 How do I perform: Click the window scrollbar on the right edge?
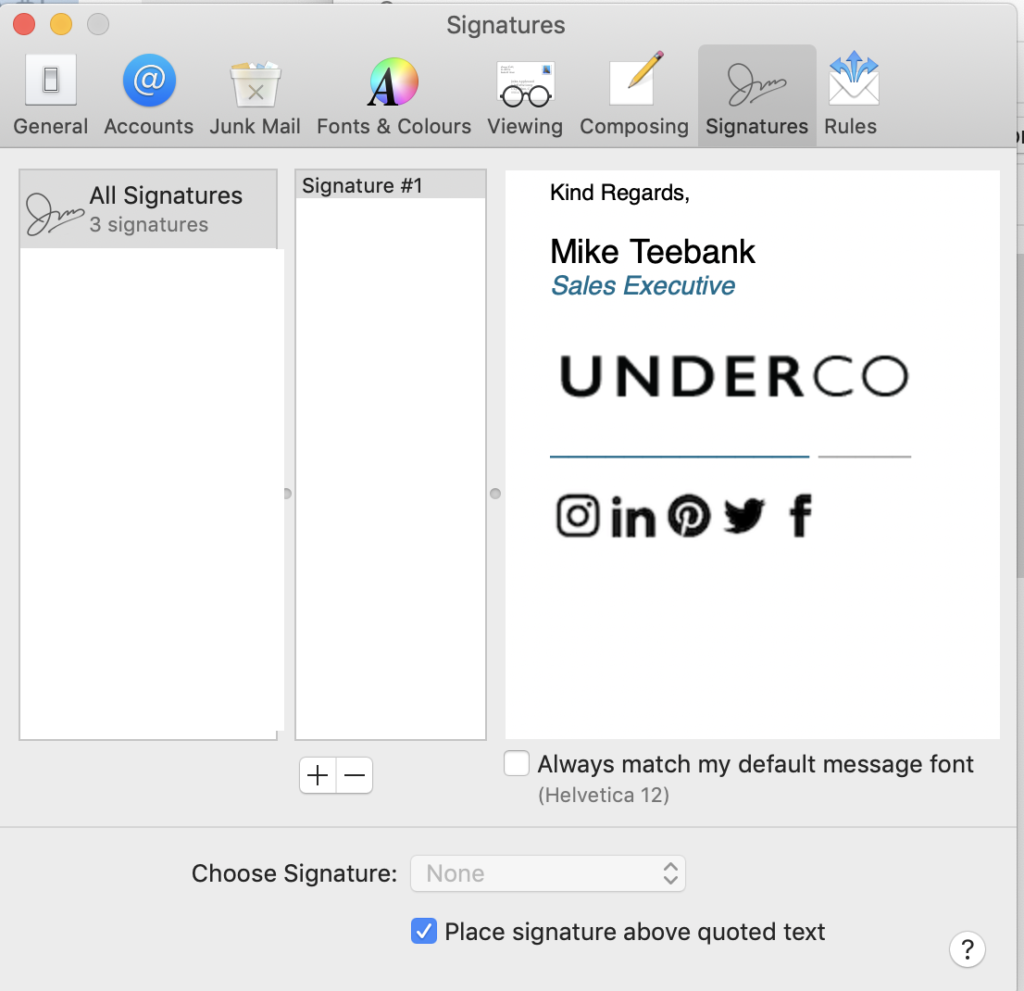click(x=1020, y=415)
